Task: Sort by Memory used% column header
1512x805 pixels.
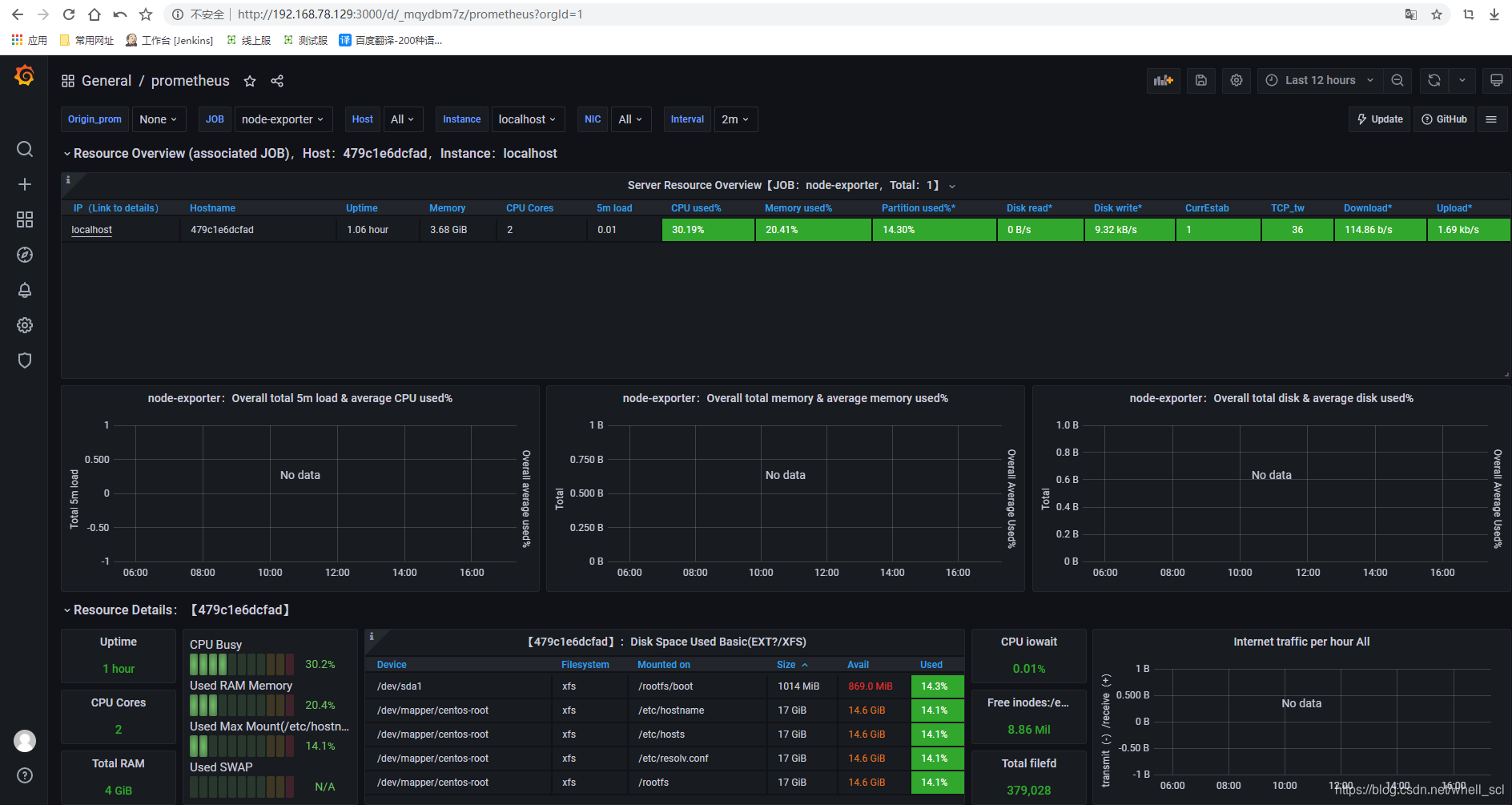Action: pyautogui.click(x=798, y=208)
